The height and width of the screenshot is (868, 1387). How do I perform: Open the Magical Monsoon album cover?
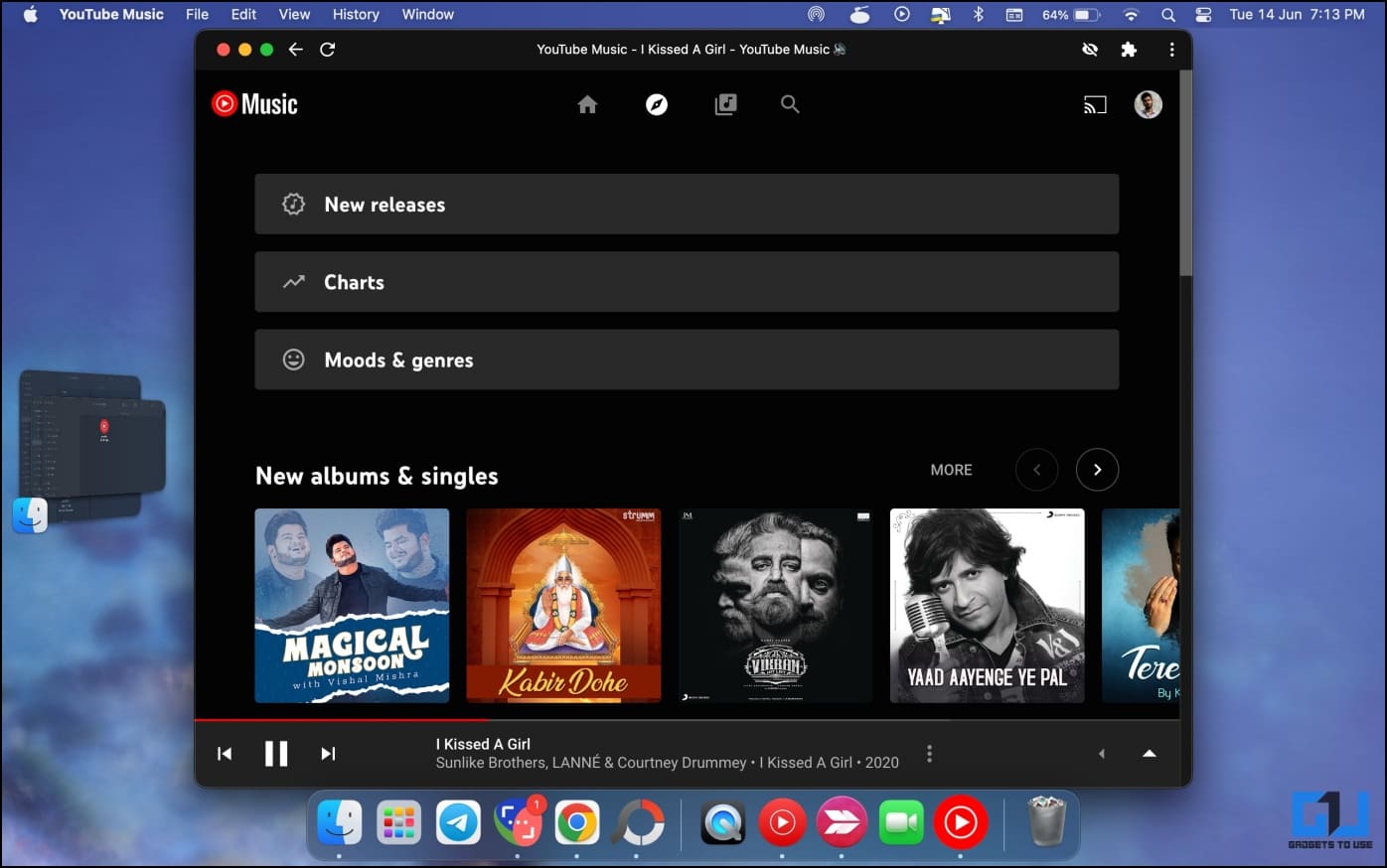tap(352, 606)
